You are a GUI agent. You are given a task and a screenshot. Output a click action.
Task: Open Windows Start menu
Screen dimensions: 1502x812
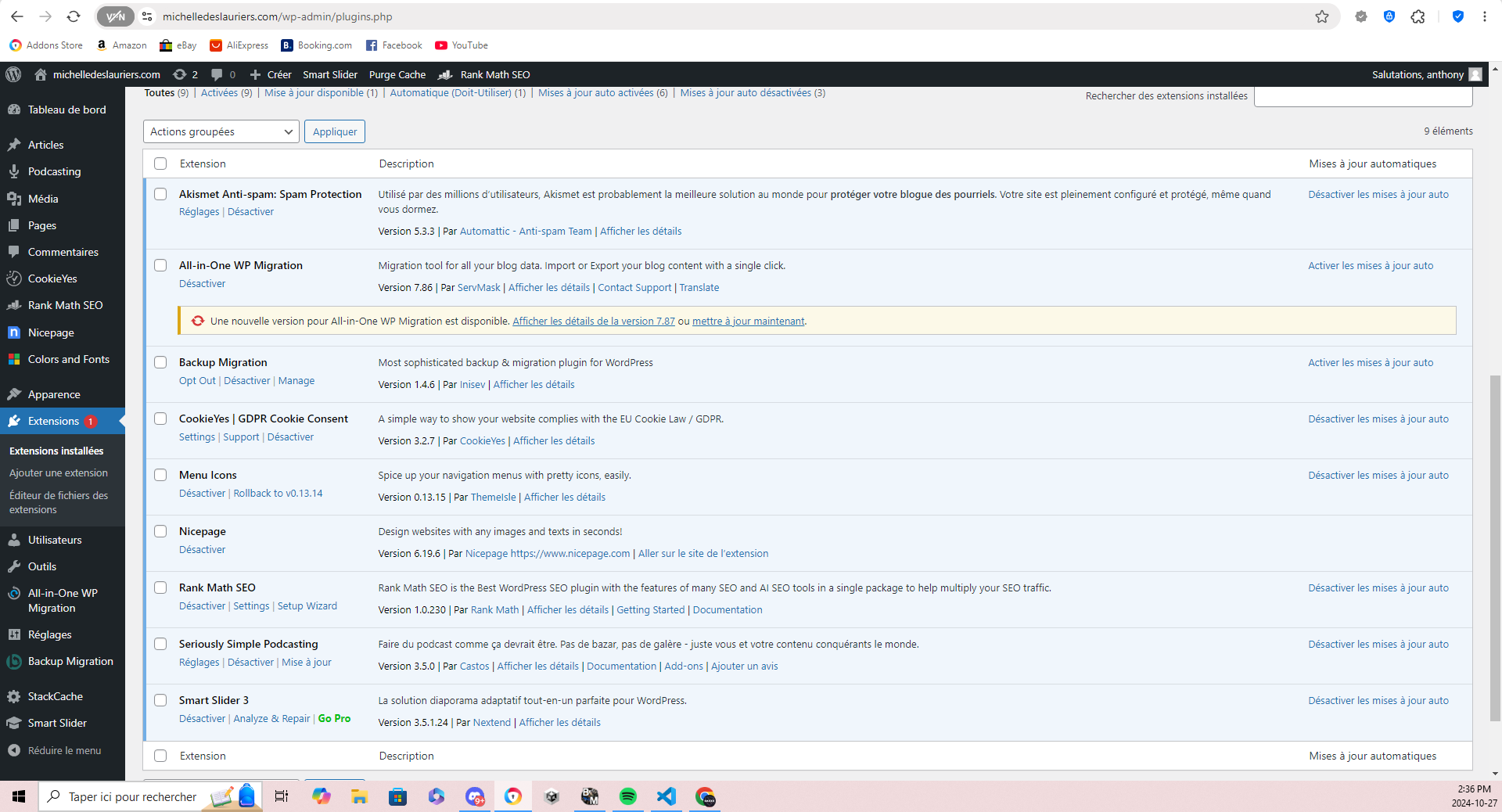coord(19,796)
